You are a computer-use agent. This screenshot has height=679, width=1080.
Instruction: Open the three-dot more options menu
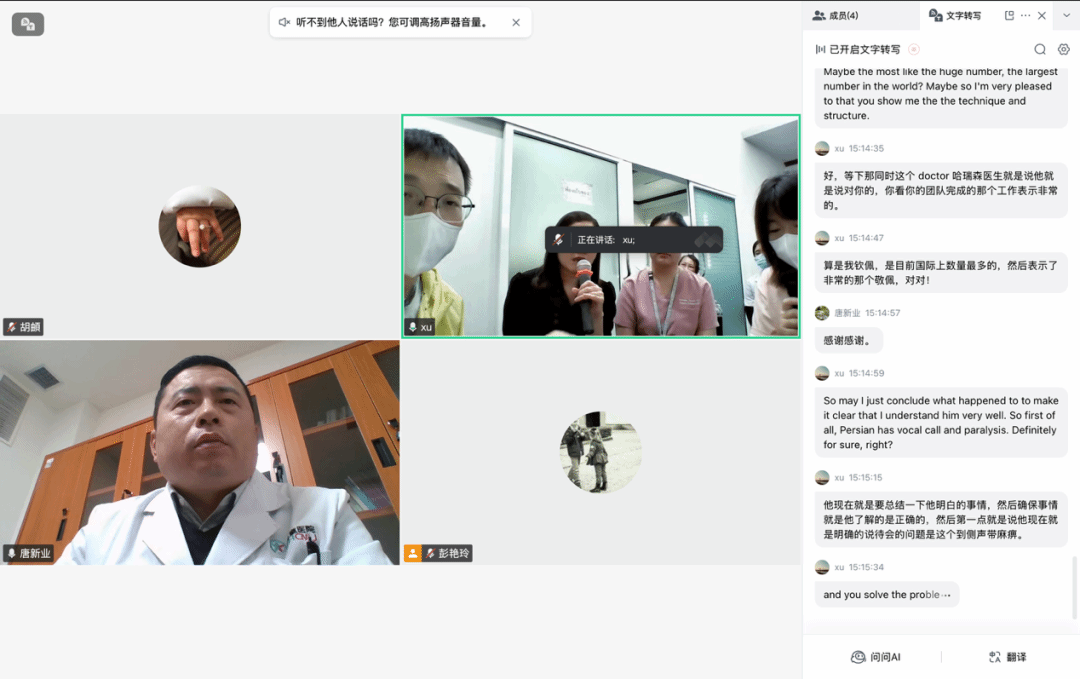pyautogui.click(x=1025, y=16)
